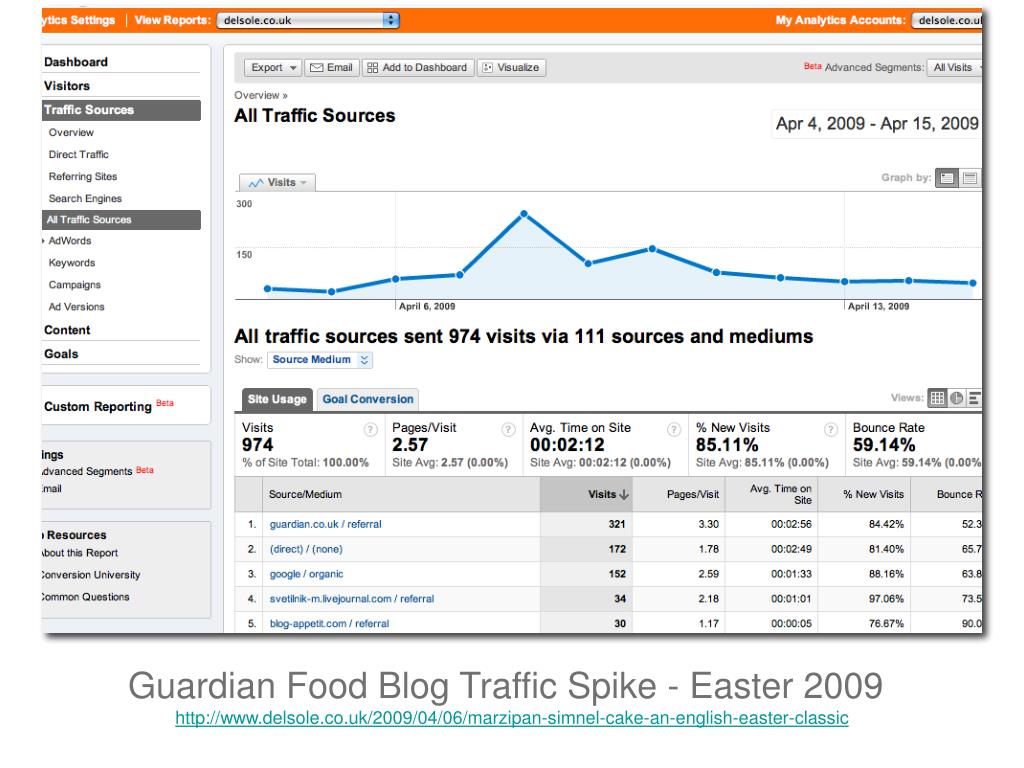Open Direct Traffic report

tap(78, 155)
